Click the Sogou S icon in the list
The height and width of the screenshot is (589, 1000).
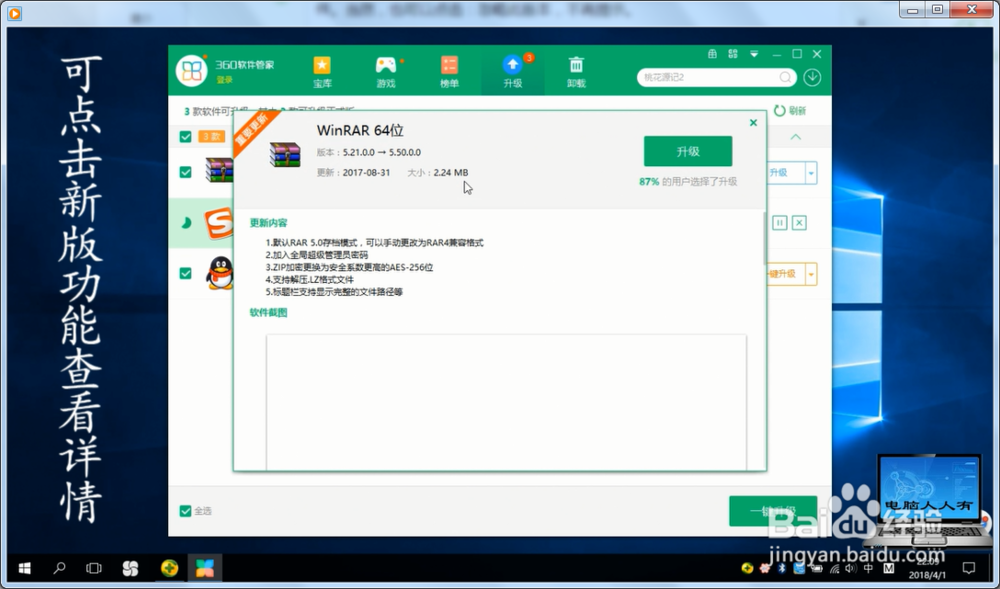[219, 224]
